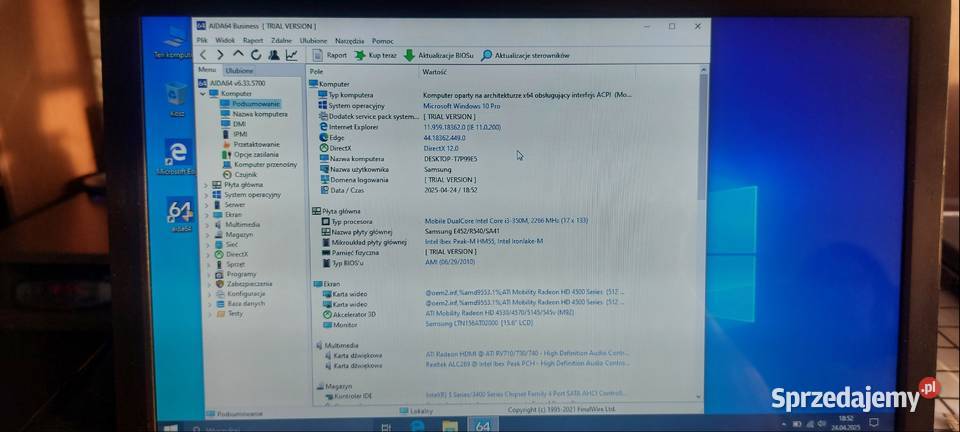The height and width of the screenshot is (432, 960).
Task: Expand the Płyta główna tree node
Action: coord(207,184)
